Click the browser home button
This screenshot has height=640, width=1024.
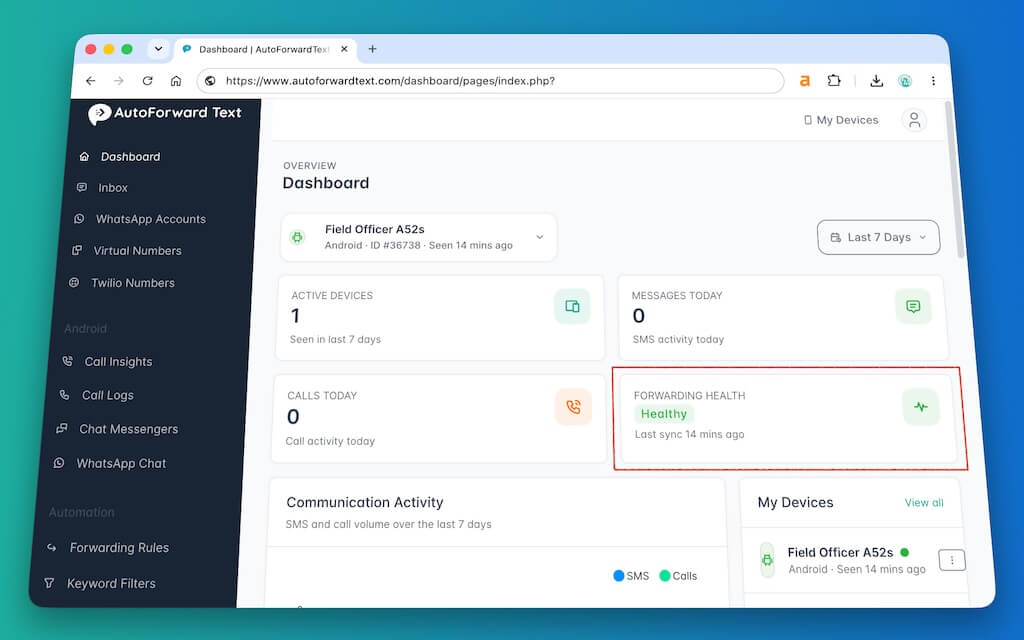click(x=176, y=81)
